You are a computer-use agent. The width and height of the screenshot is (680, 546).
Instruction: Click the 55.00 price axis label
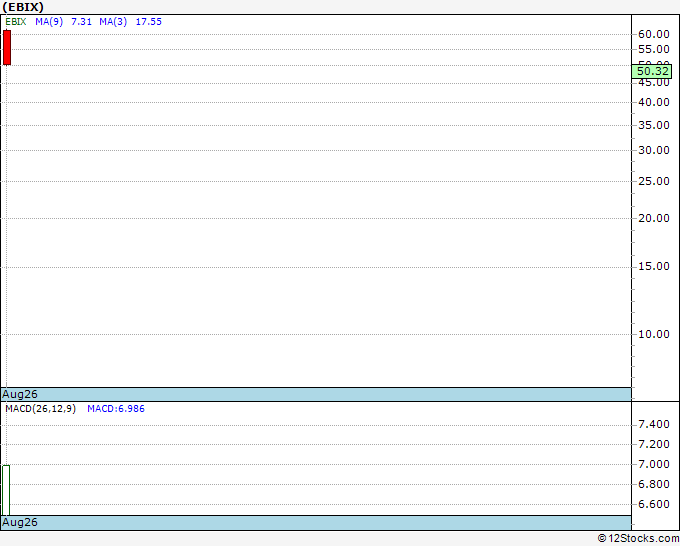[x=654, y=49]
